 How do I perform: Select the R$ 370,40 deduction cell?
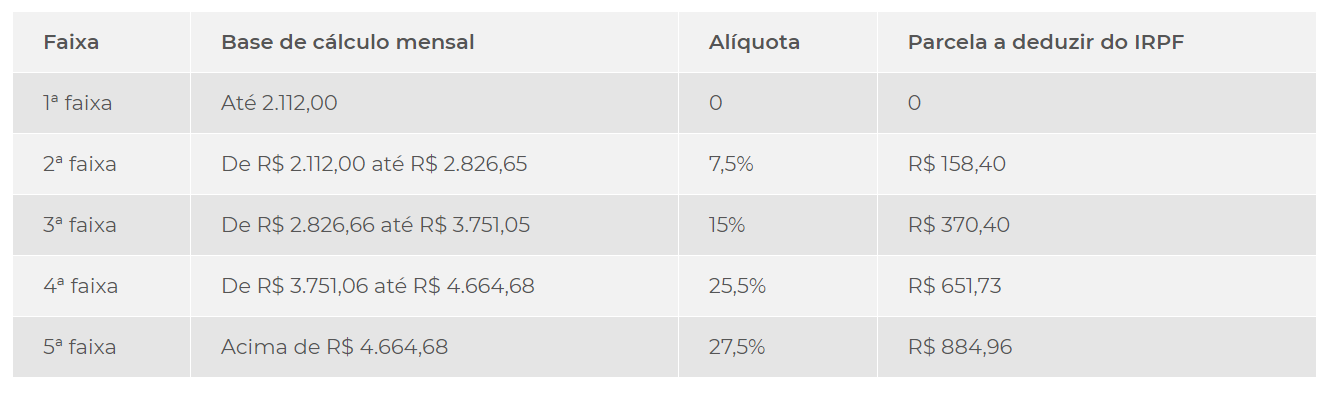(x=959, y=225)
